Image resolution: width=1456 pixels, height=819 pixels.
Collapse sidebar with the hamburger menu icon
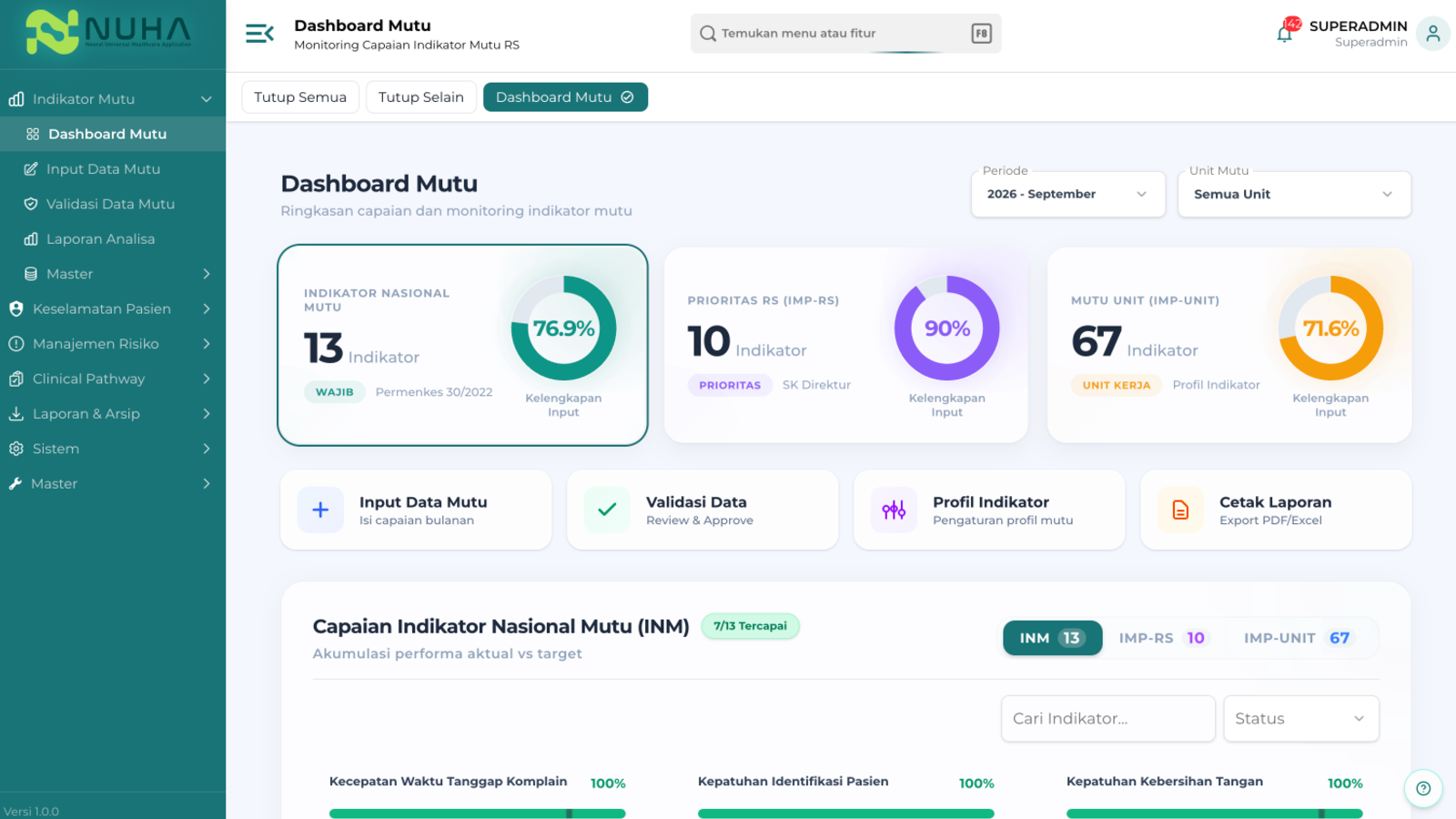point(259,34)
